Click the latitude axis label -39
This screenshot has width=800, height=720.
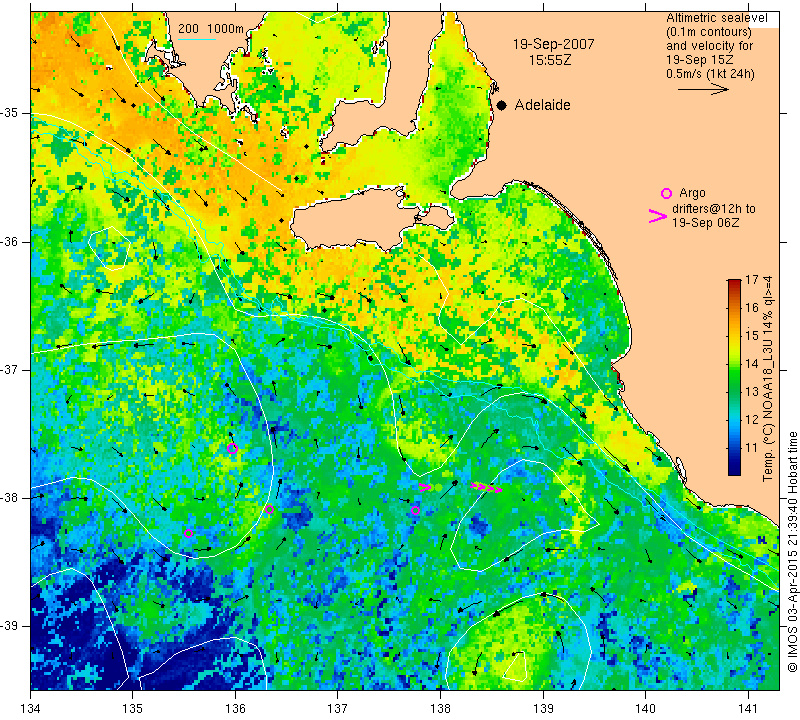click(x=10, y=626)
